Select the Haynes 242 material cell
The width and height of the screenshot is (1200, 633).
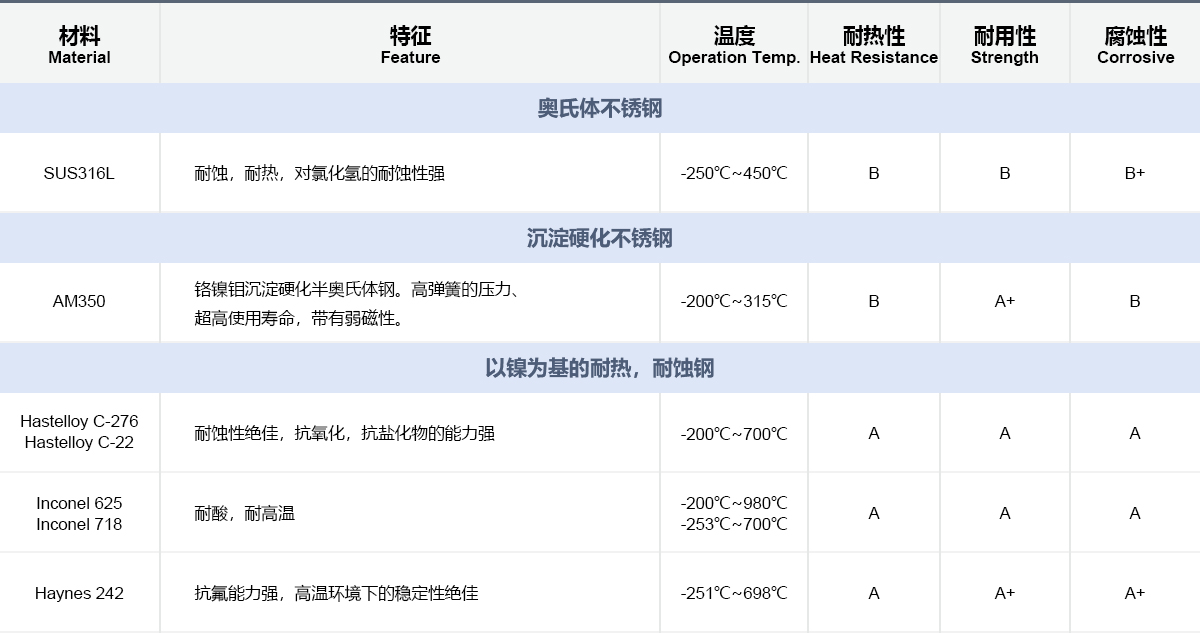point(79,593)
